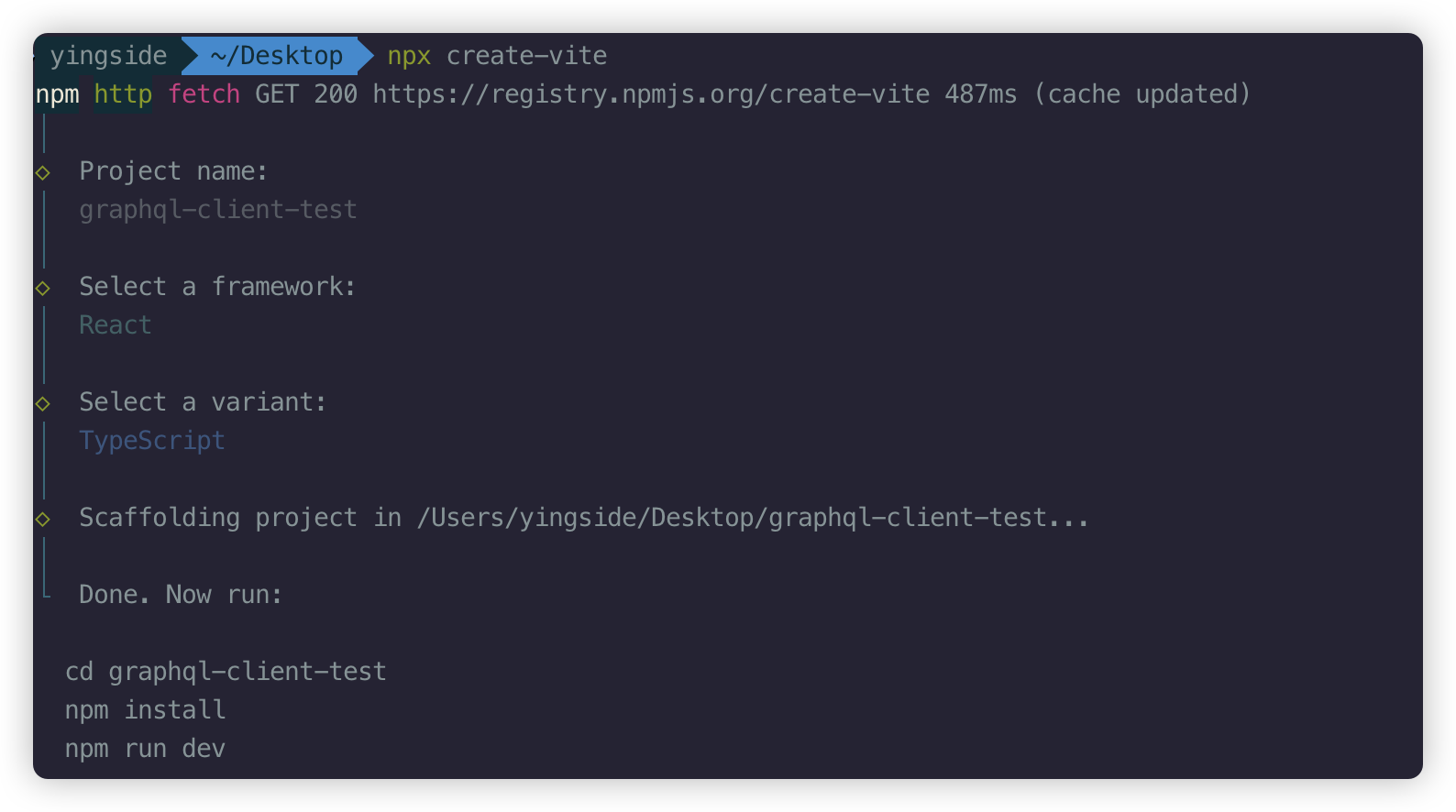
Task: Open the registry.npmjs.org create-vite URL
Action: click(651, 94)
